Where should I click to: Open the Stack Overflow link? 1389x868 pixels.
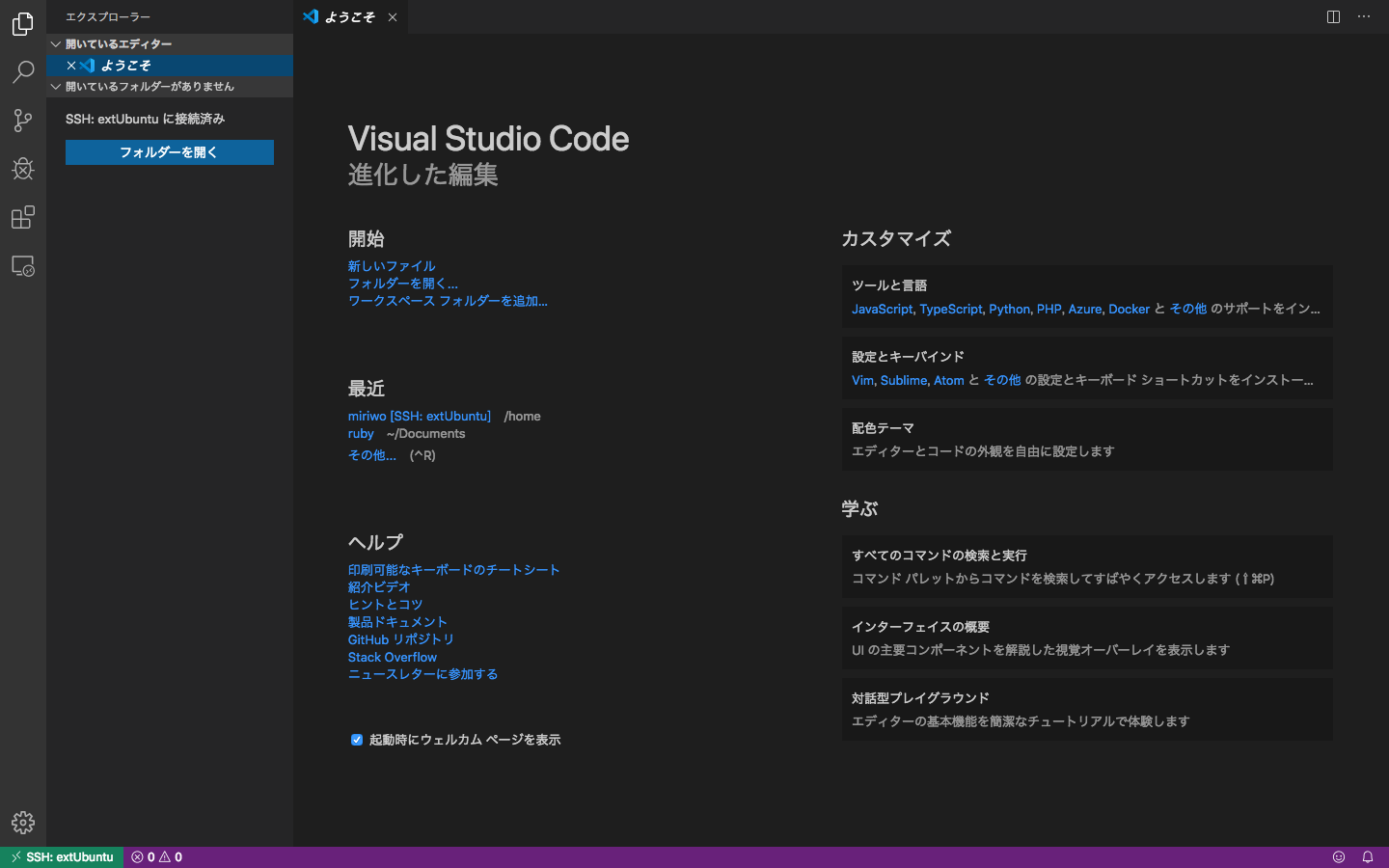coord(392,657)
